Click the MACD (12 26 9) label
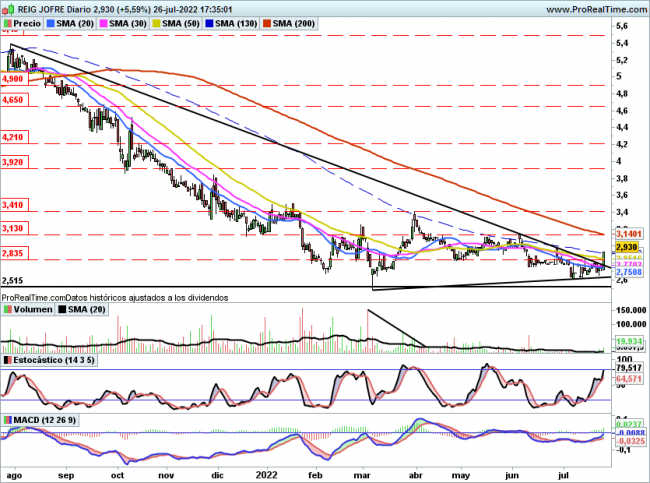Image resolution: width=650 pixels, height=483 pixels. [44, 420]
